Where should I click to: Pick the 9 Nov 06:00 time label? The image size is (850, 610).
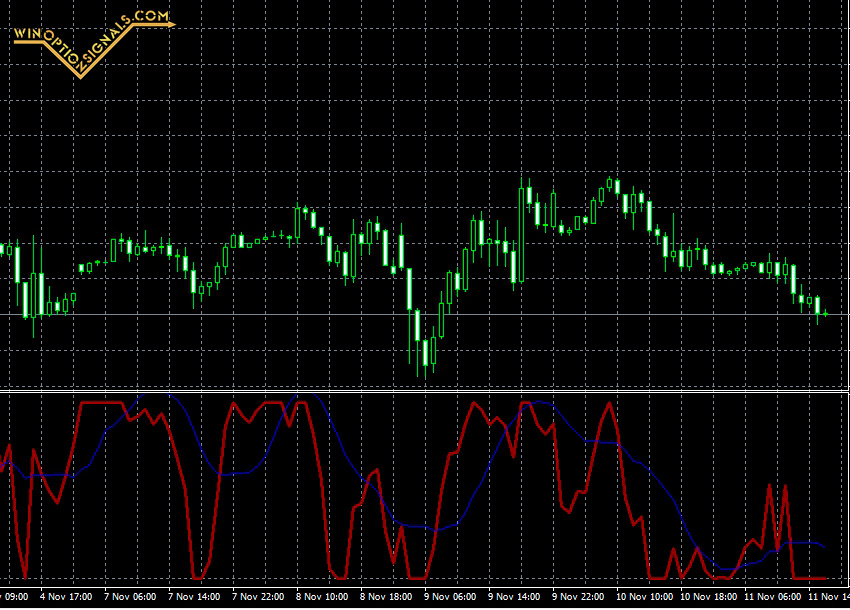click(x=450, y=597)
